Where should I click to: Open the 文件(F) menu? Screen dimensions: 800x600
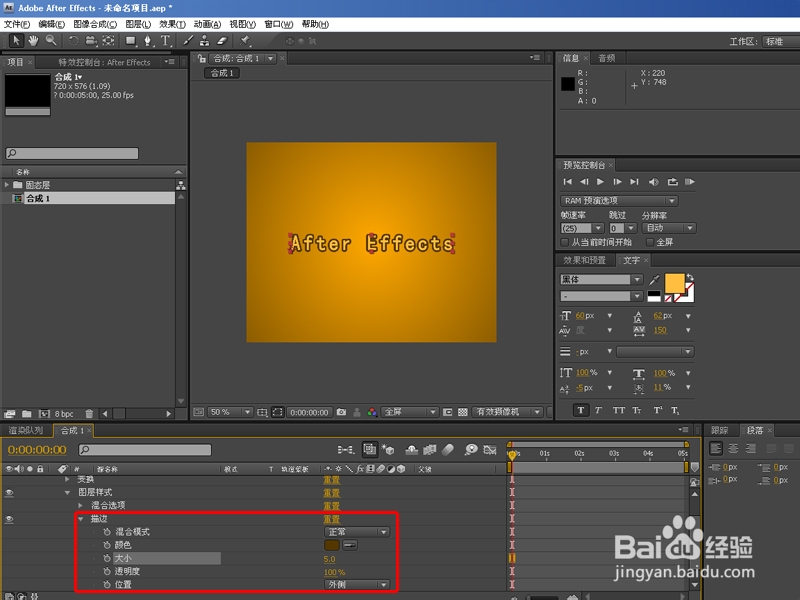coord(17,24)
